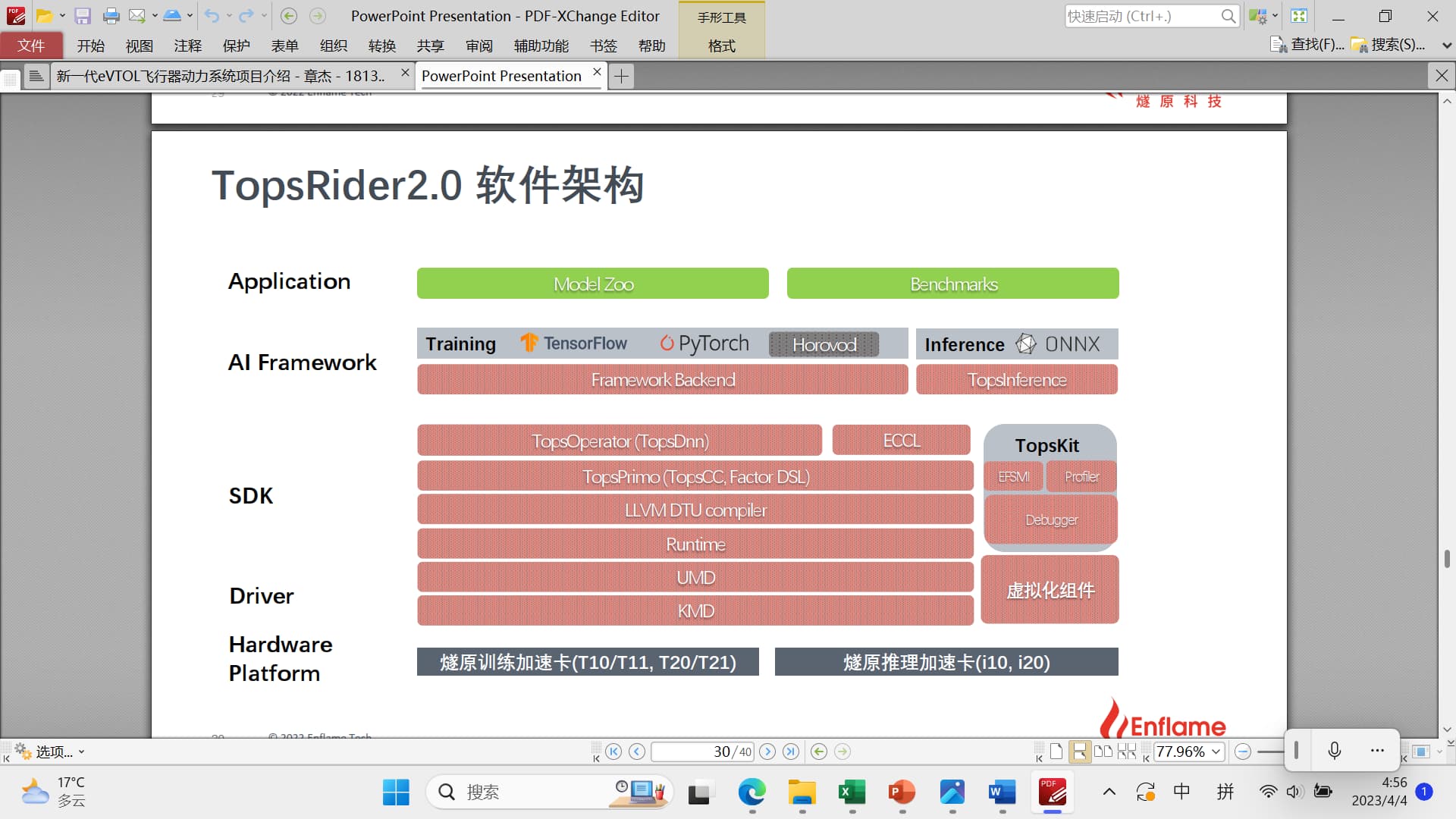
Task: Open the three-dots more options
Action: tap(1378, 750)
